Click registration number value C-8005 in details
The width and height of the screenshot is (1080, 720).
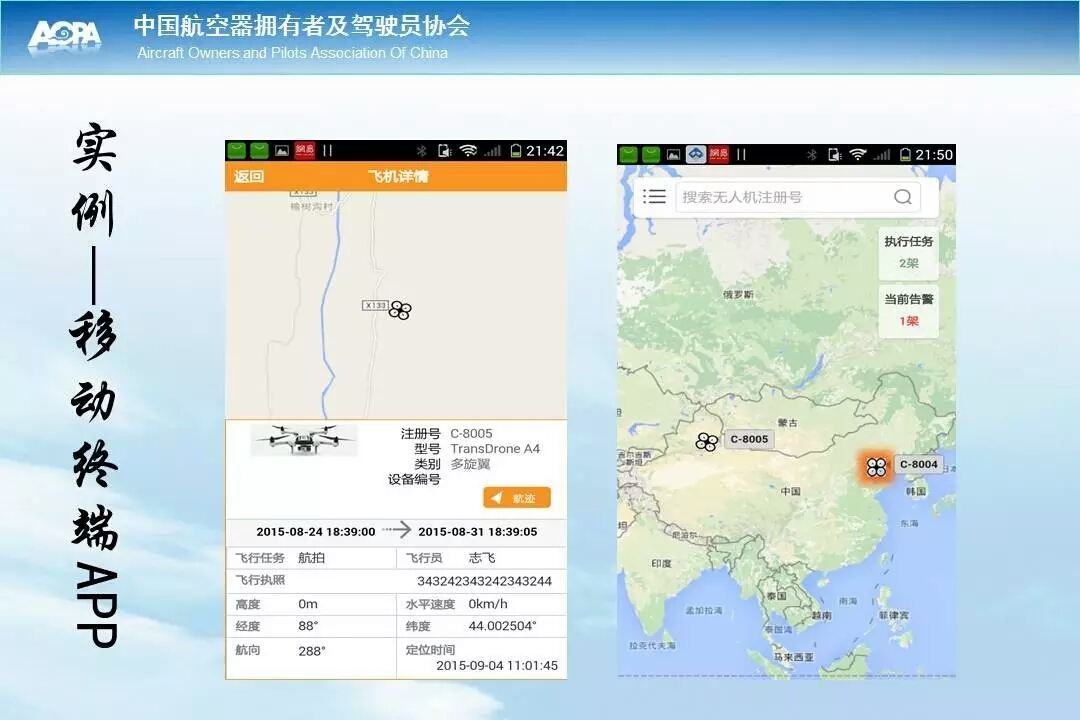(471, 433)
